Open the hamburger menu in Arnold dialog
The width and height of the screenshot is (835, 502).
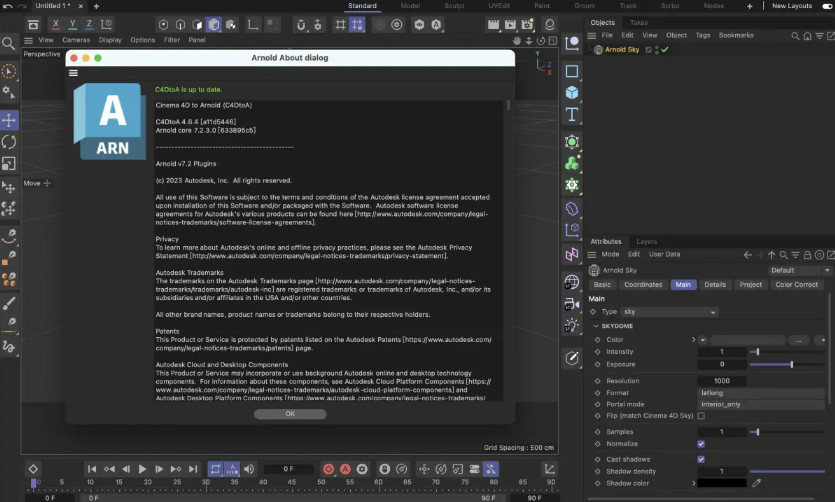[x=73, y=73]
